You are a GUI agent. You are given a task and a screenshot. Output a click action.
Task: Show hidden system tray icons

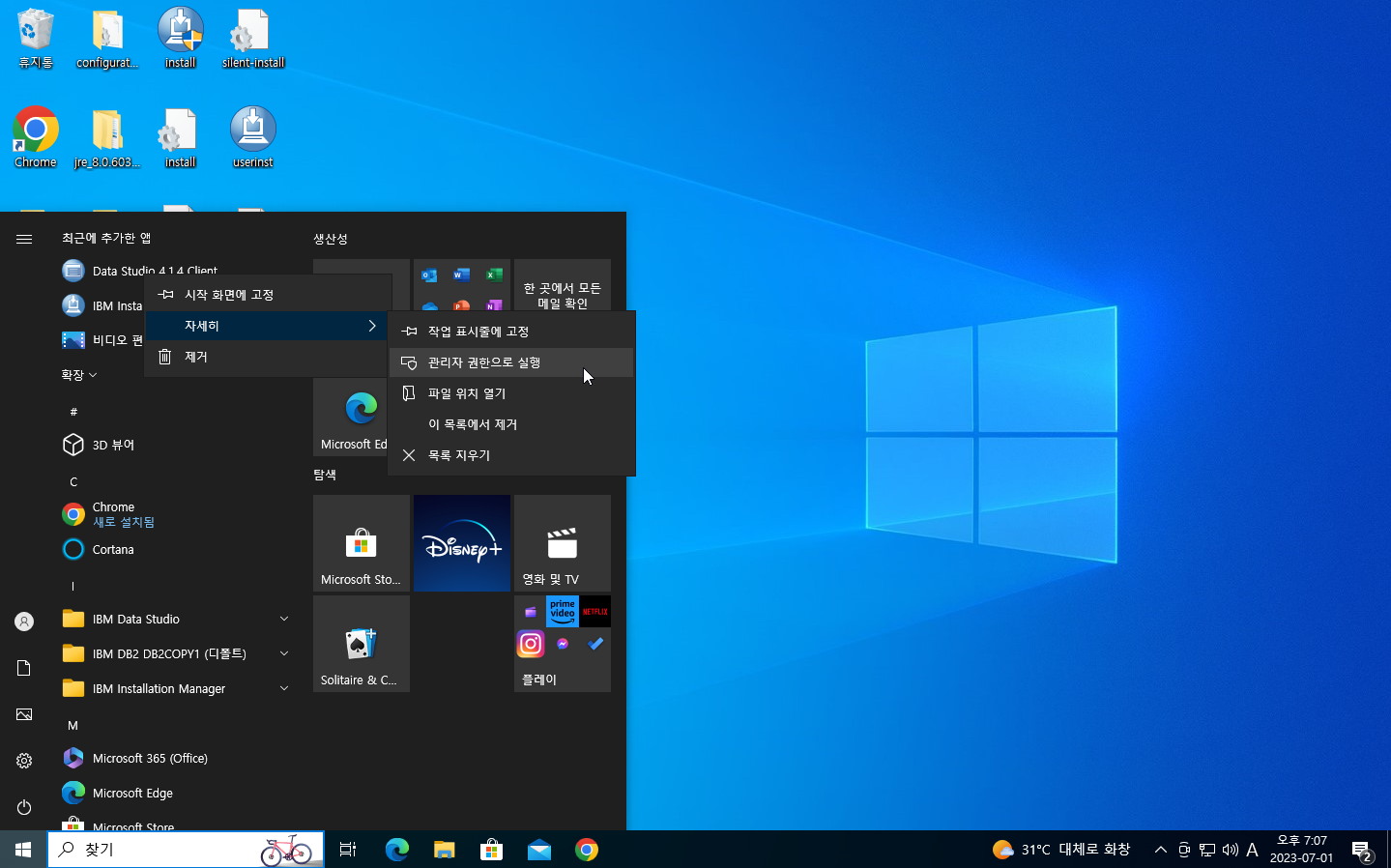[1161, 850]
